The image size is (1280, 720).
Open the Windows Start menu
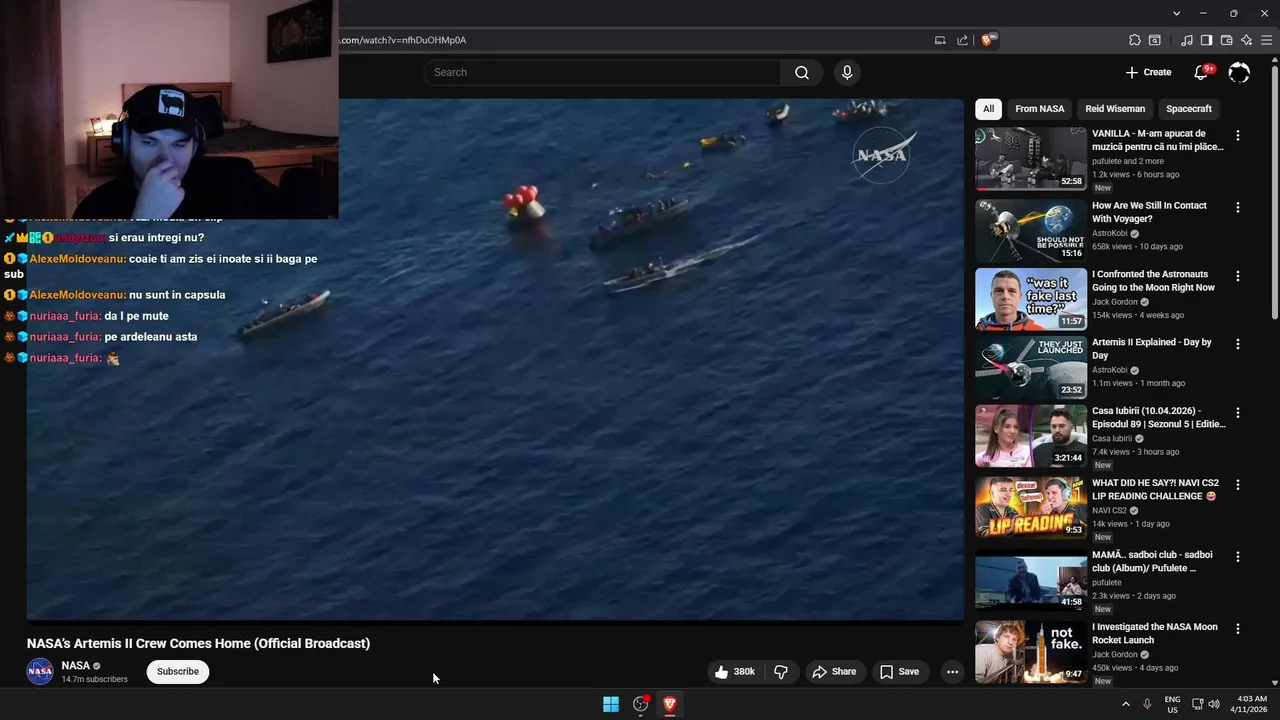[611, 704]
